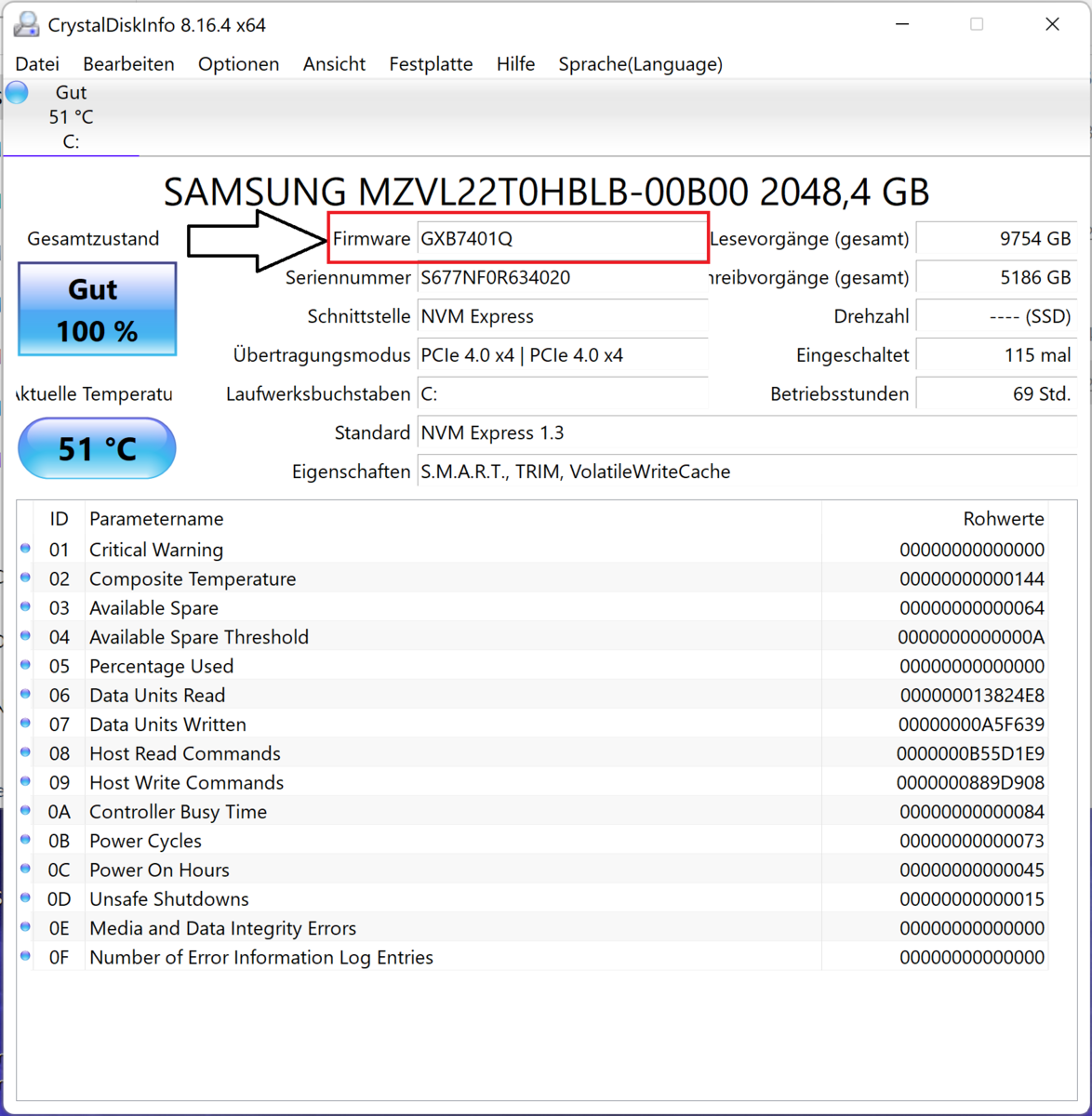The width and height of the screenshot is (1092, 1116).
Task: Click the status dot for Power Cycles
Action: [25, 840]
